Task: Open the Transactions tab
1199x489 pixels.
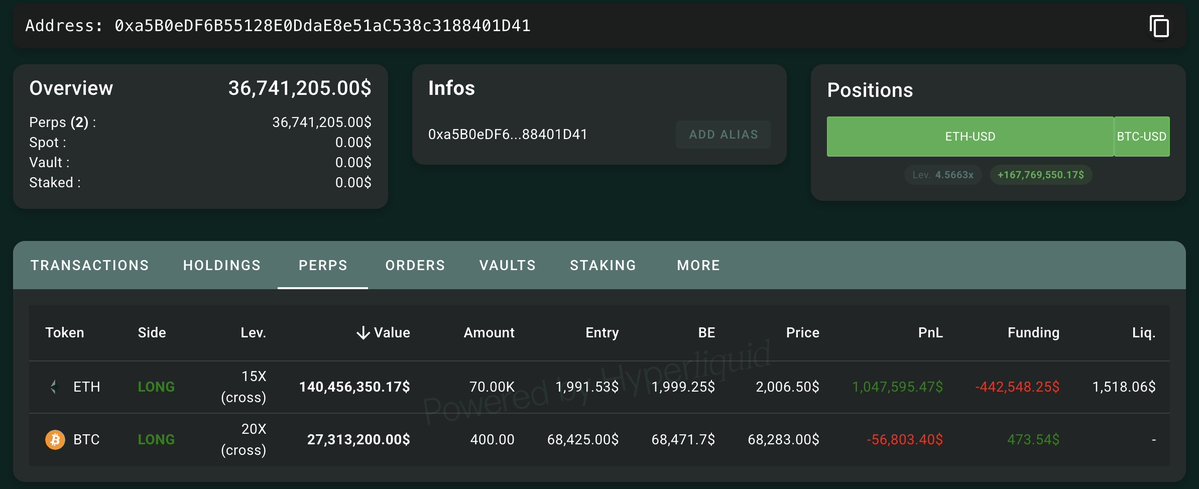Action: [x=90, y=265]
